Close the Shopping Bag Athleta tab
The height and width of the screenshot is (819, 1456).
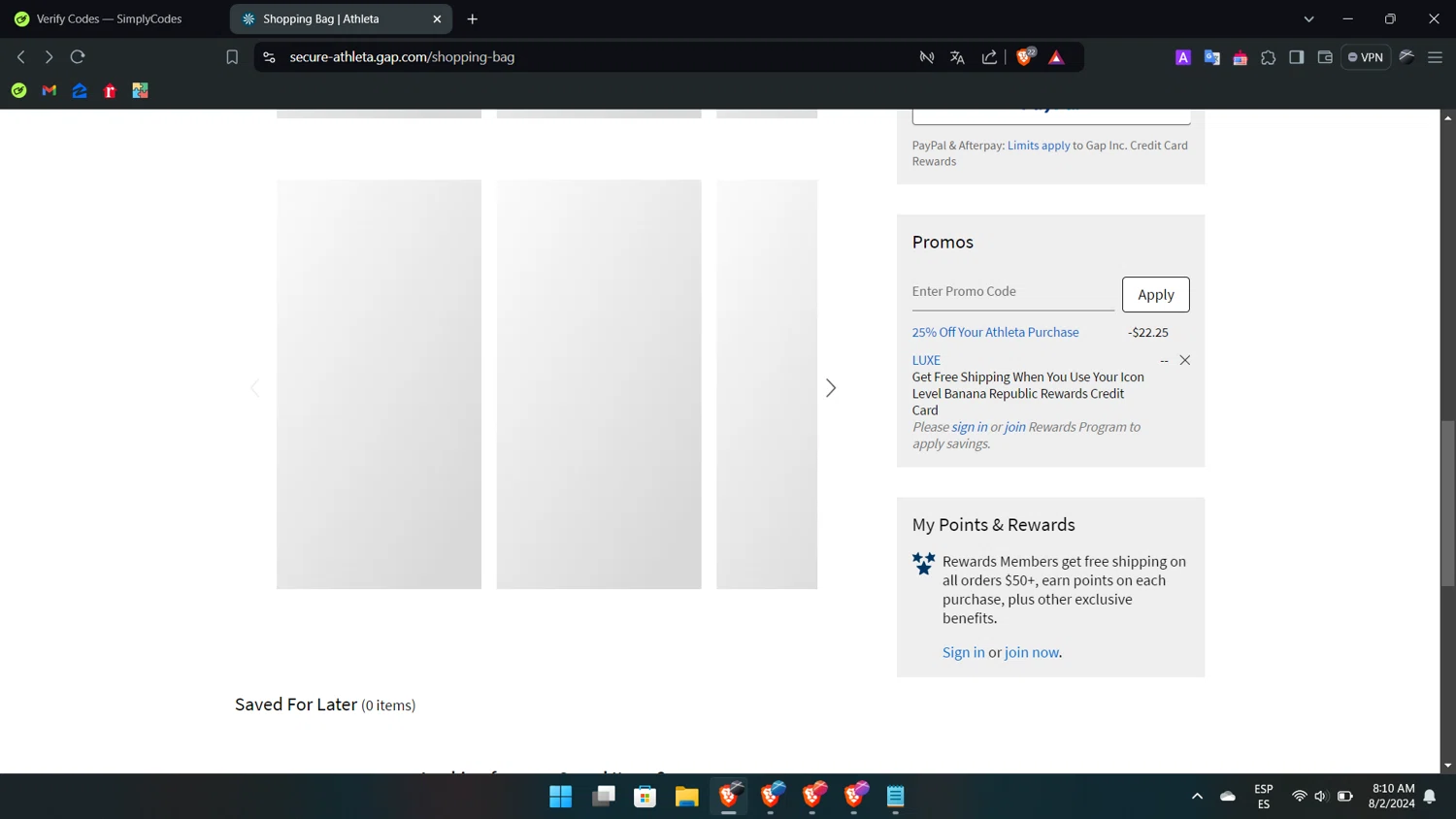click(437, 18)
